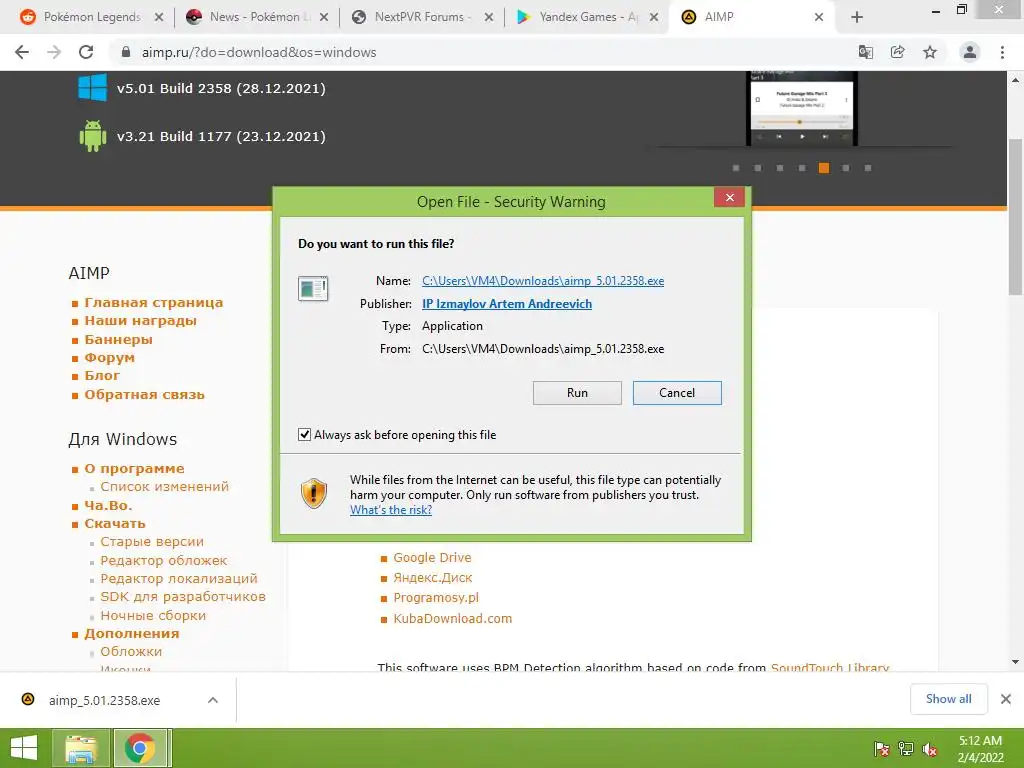Reload the current page

(x=86, y=52)
